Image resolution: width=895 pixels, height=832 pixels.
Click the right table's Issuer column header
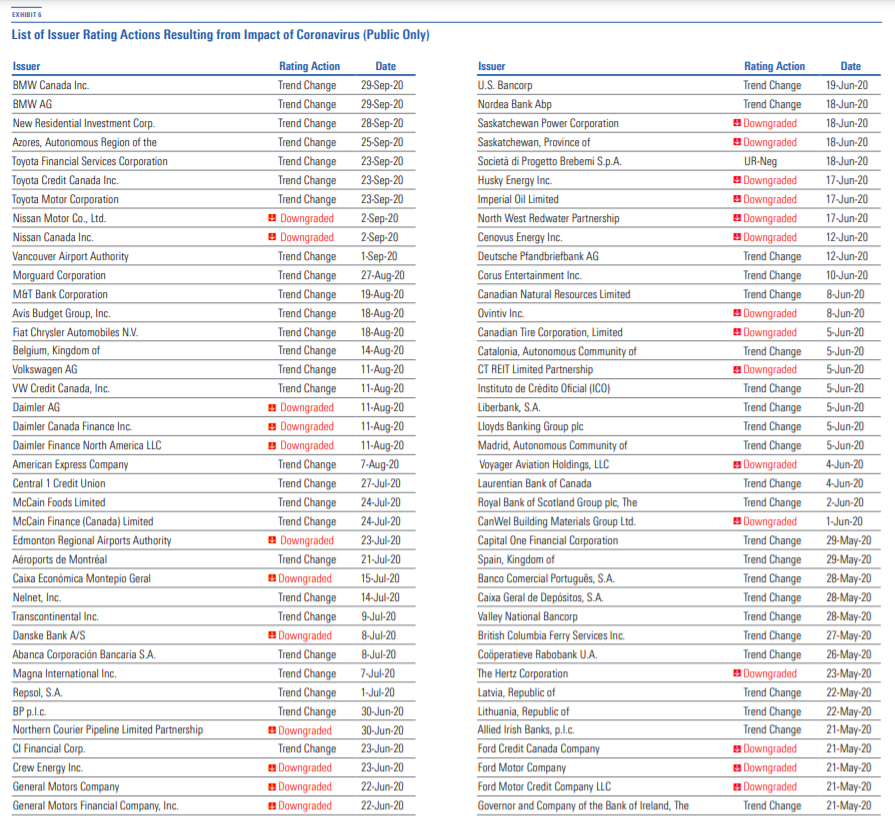491,66
